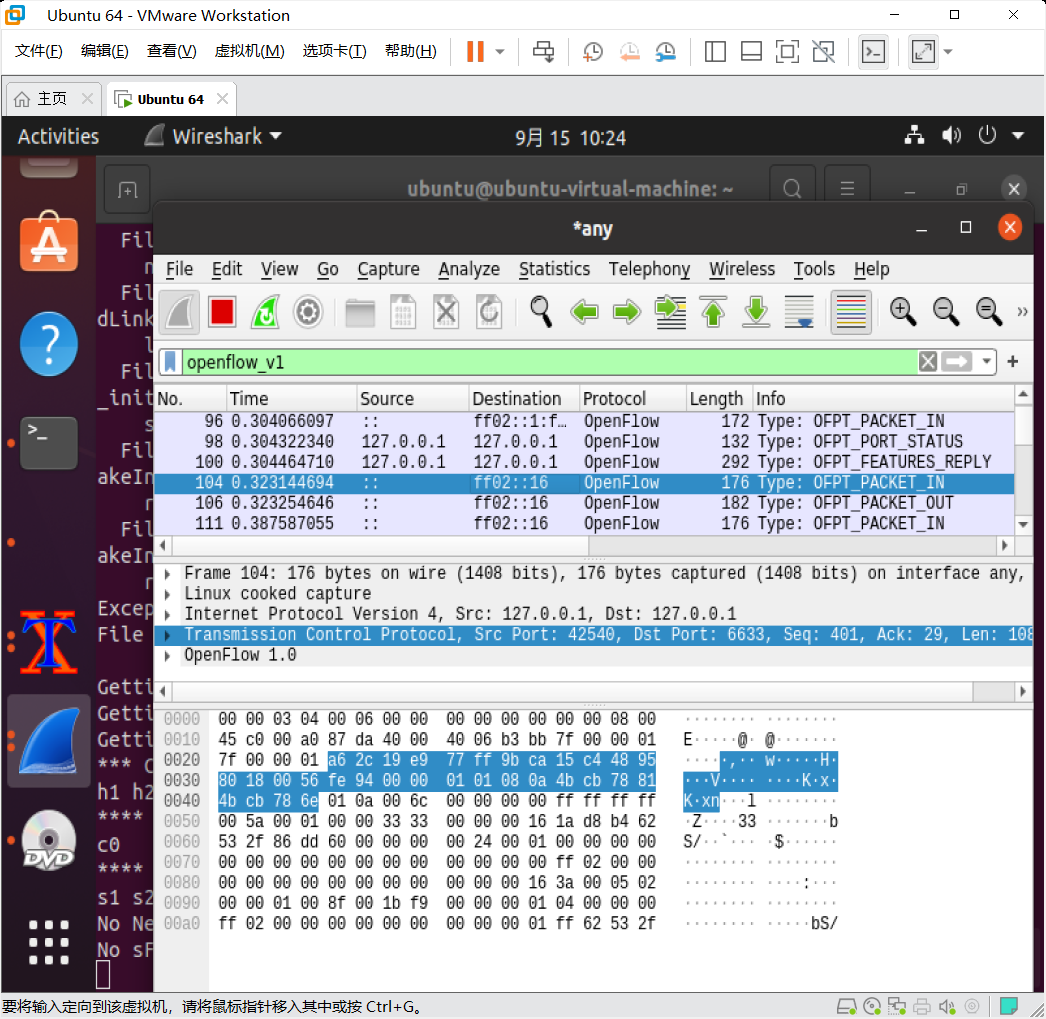Go to specified packet icon

[670, 312]
